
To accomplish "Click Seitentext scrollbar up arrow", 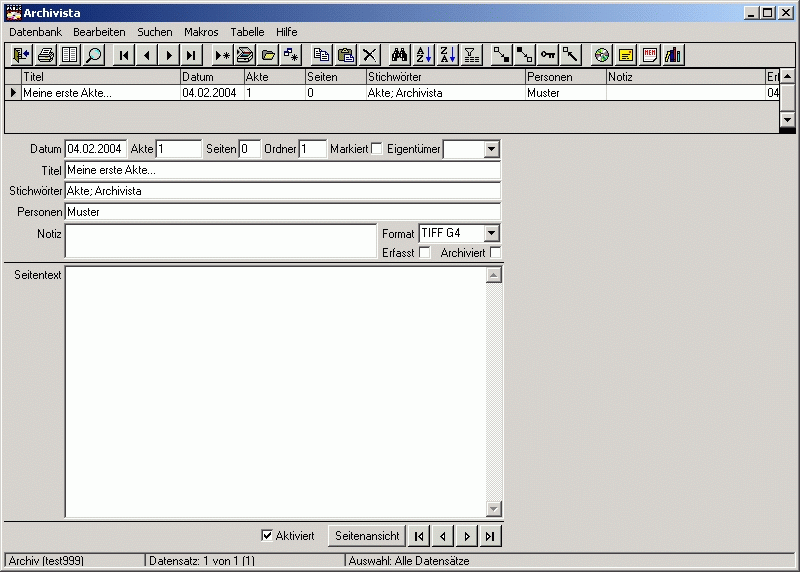I will 493,275.
